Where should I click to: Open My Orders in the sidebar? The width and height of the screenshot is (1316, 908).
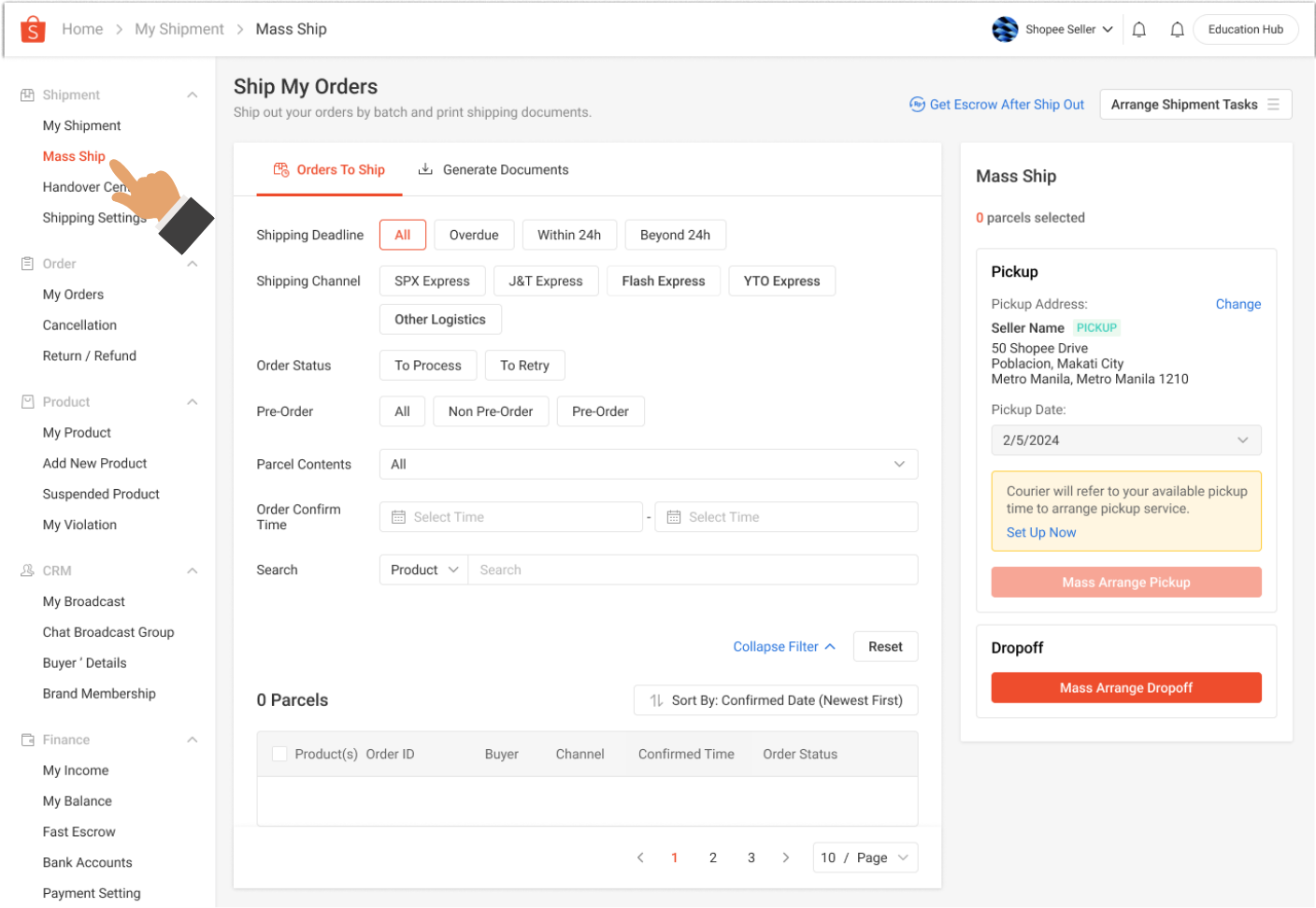pyautogui.click(x=73, y=295)
